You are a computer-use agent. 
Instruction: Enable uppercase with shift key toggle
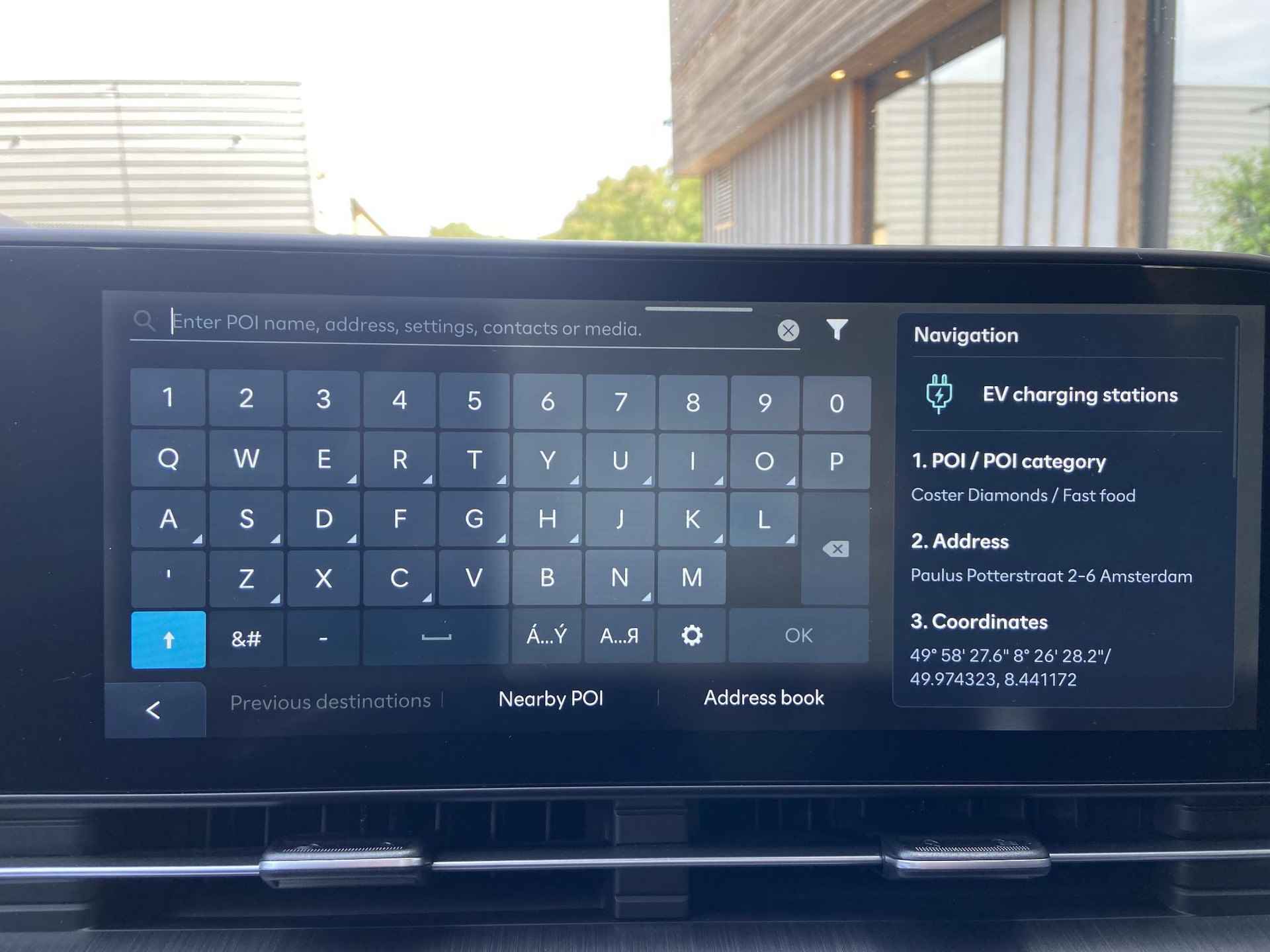click(167, 637)
